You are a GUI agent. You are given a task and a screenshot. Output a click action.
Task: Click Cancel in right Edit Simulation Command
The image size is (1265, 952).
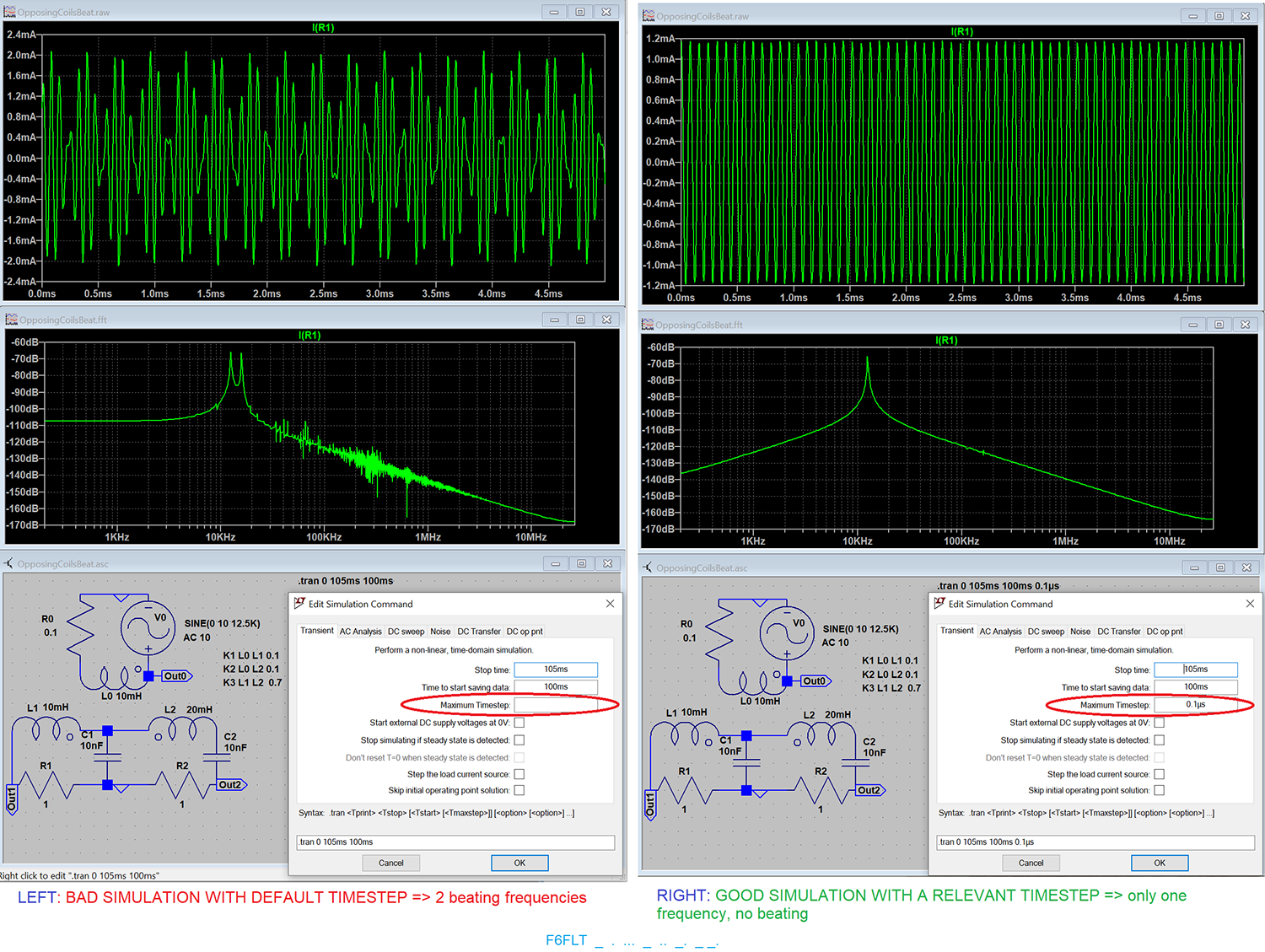tap(1031, 863)
